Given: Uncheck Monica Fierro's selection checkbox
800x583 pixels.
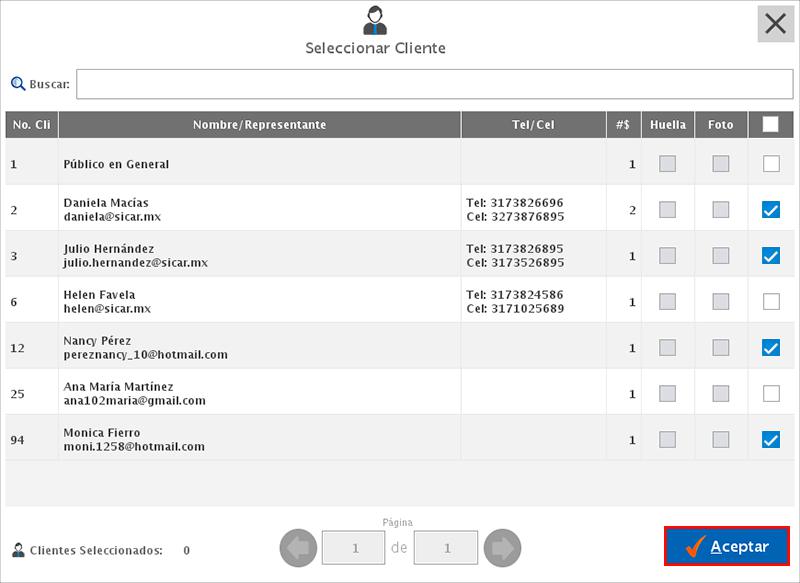Looking at the screenshot, I should (x=771, y=436).
